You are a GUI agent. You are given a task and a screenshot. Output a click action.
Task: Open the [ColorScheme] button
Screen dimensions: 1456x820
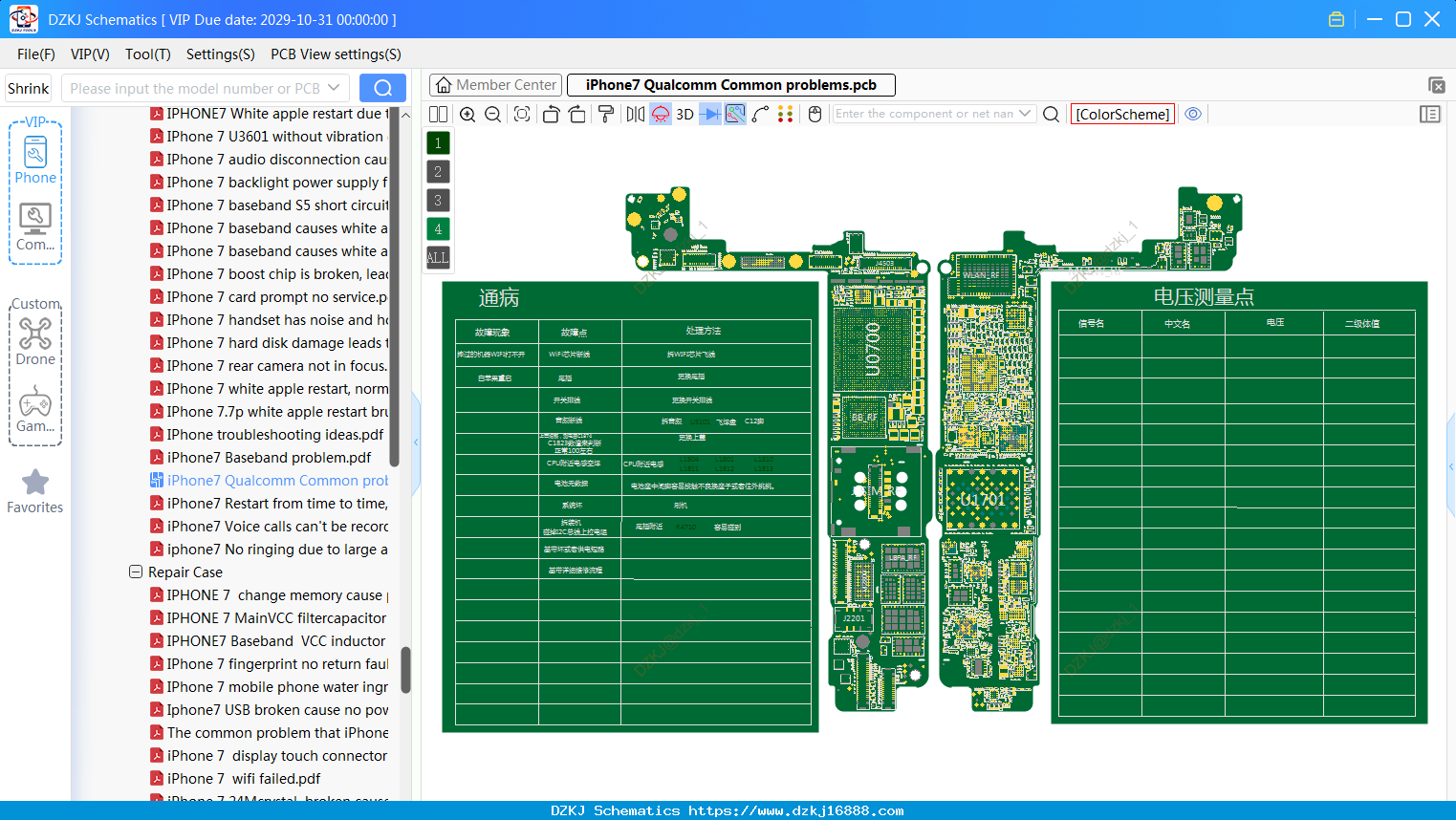[x=1122, y=114]
